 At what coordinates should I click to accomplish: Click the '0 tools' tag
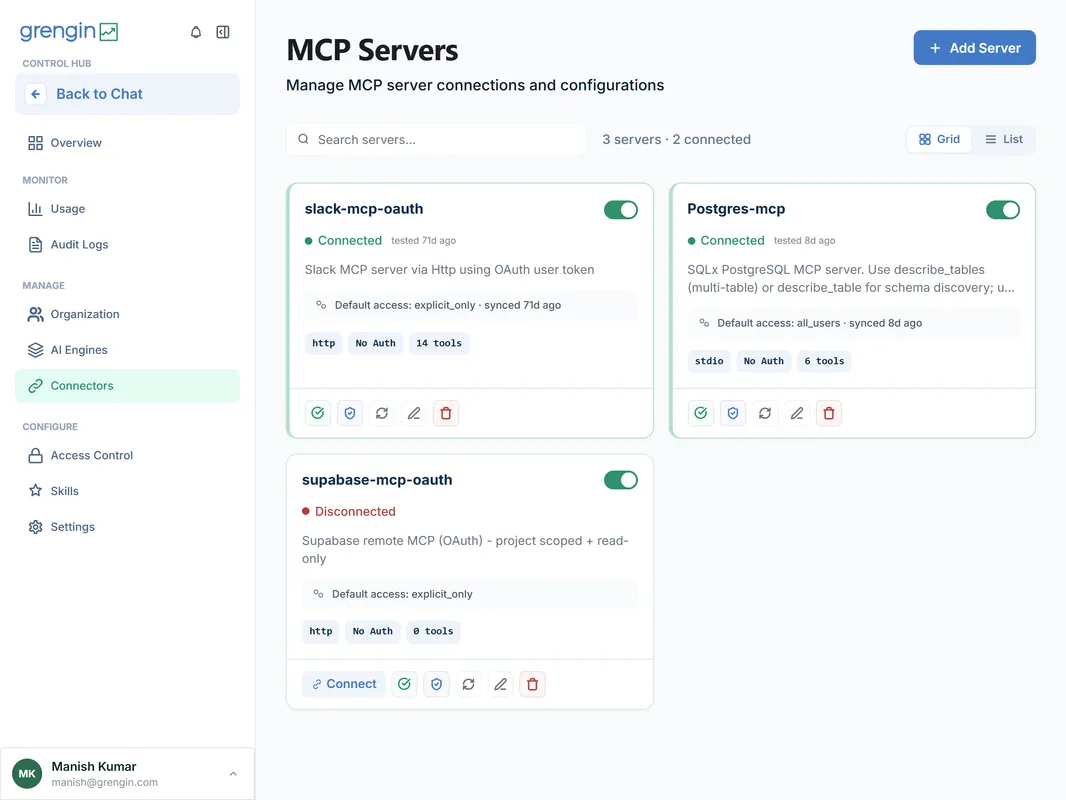pyautogui.click(x=433, y=631)
